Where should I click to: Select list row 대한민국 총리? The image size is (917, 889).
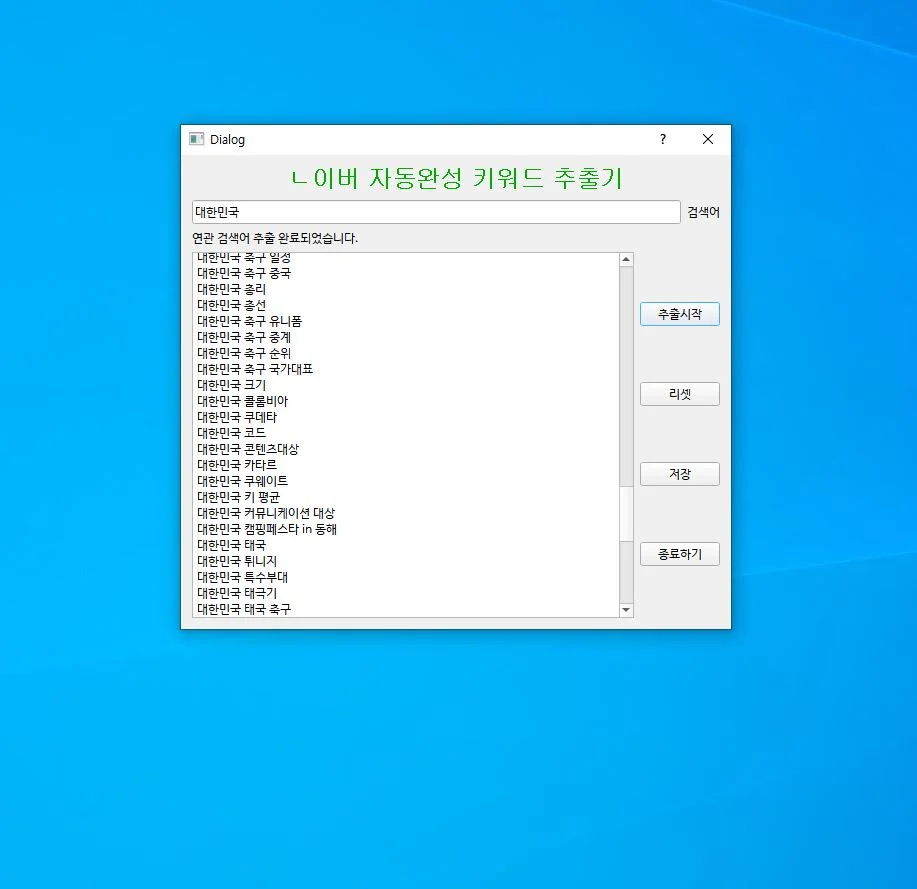tap(405, 289)
